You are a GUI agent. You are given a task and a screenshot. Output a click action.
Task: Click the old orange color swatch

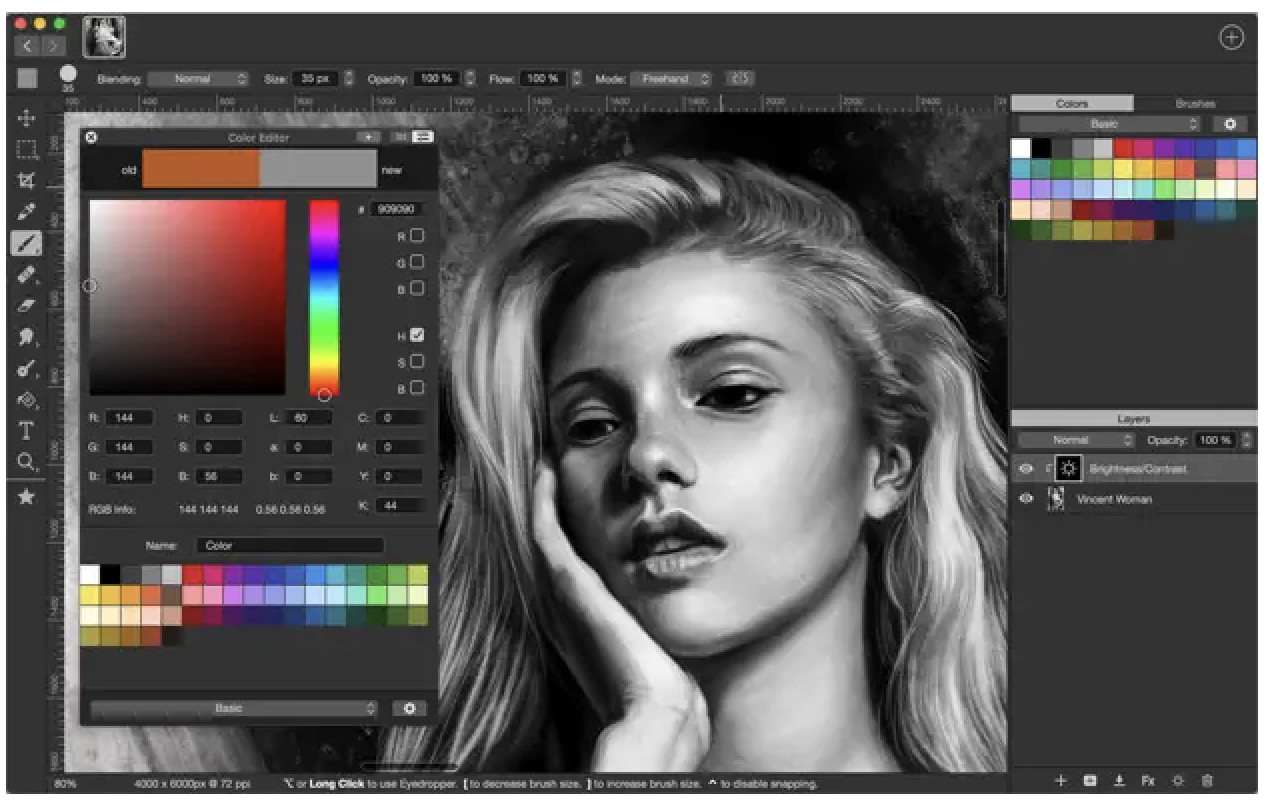click(x=201, y=170)
